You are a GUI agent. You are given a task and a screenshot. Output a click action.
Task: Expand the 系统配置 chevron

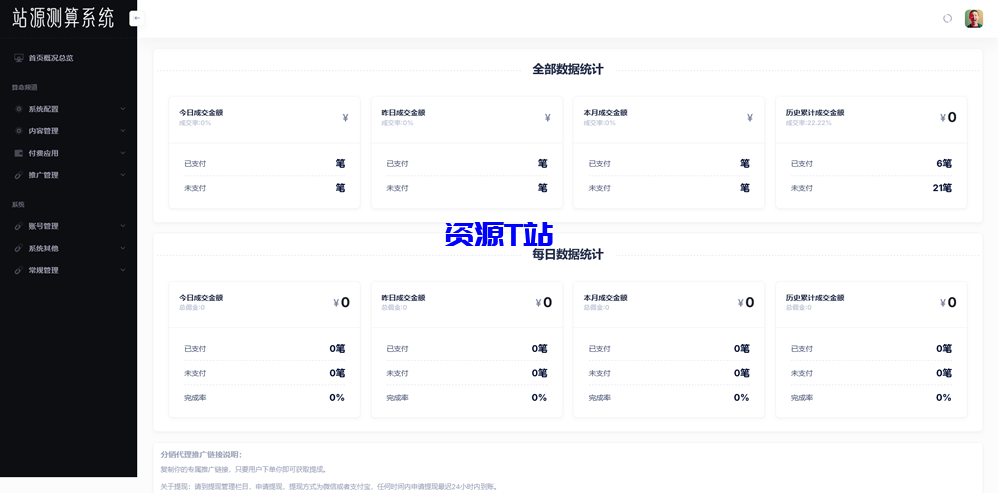tap(123, 109)
